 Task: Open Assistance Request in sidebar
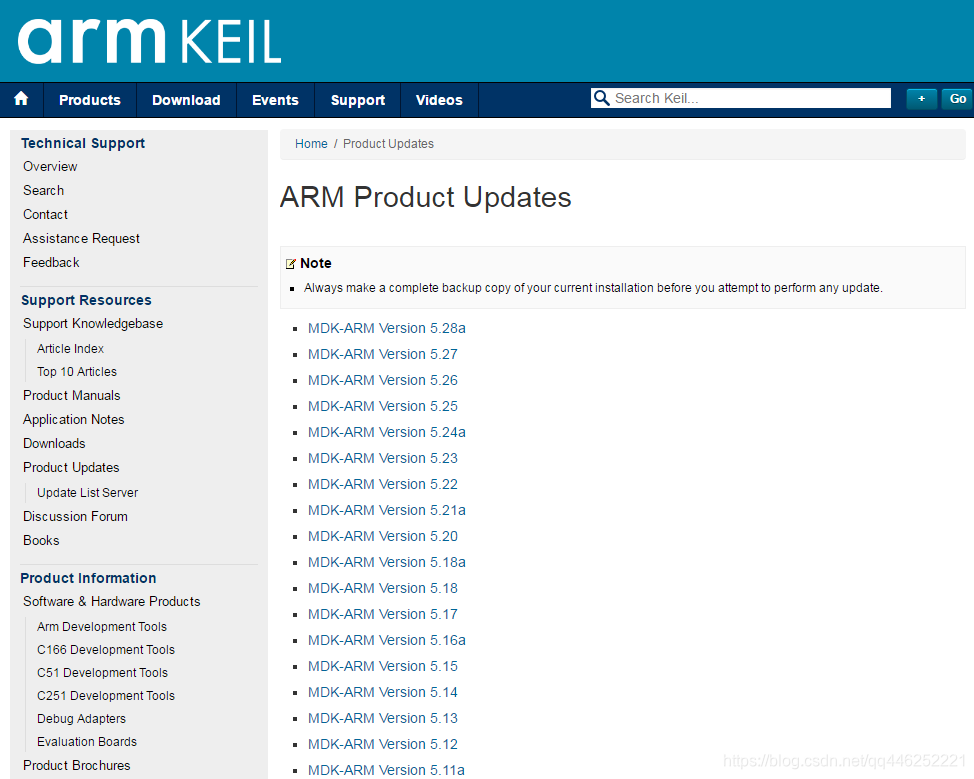tap(81, 238)
